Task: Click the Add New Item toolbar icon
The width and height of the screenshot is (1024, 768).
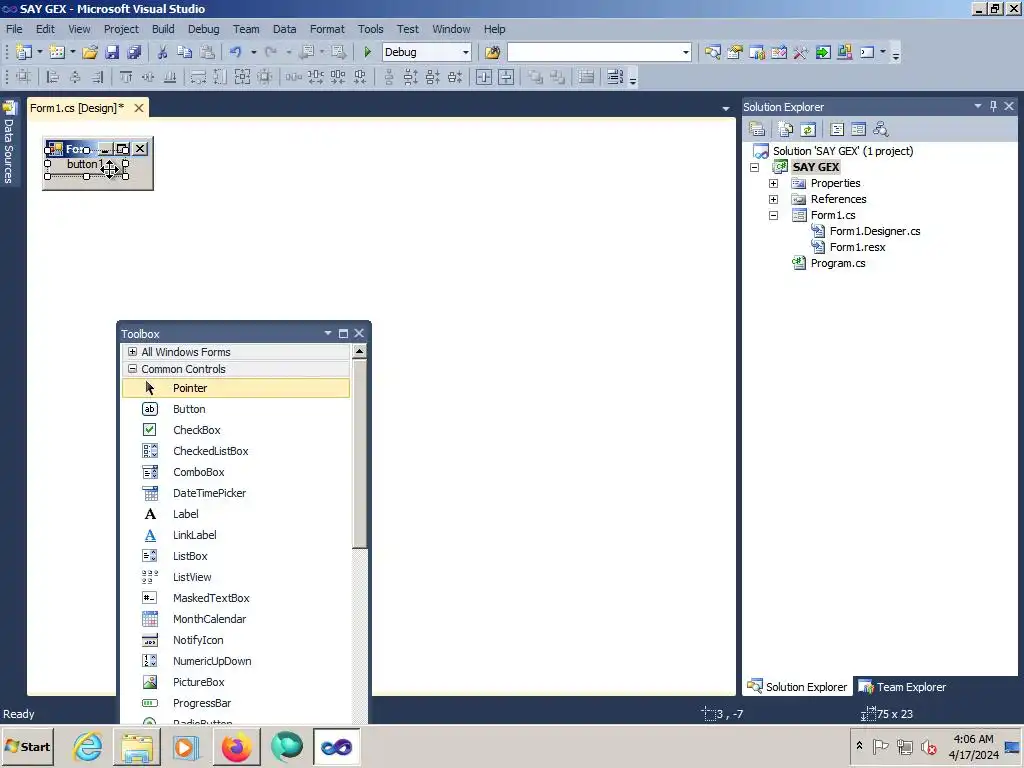Action: 57,52
